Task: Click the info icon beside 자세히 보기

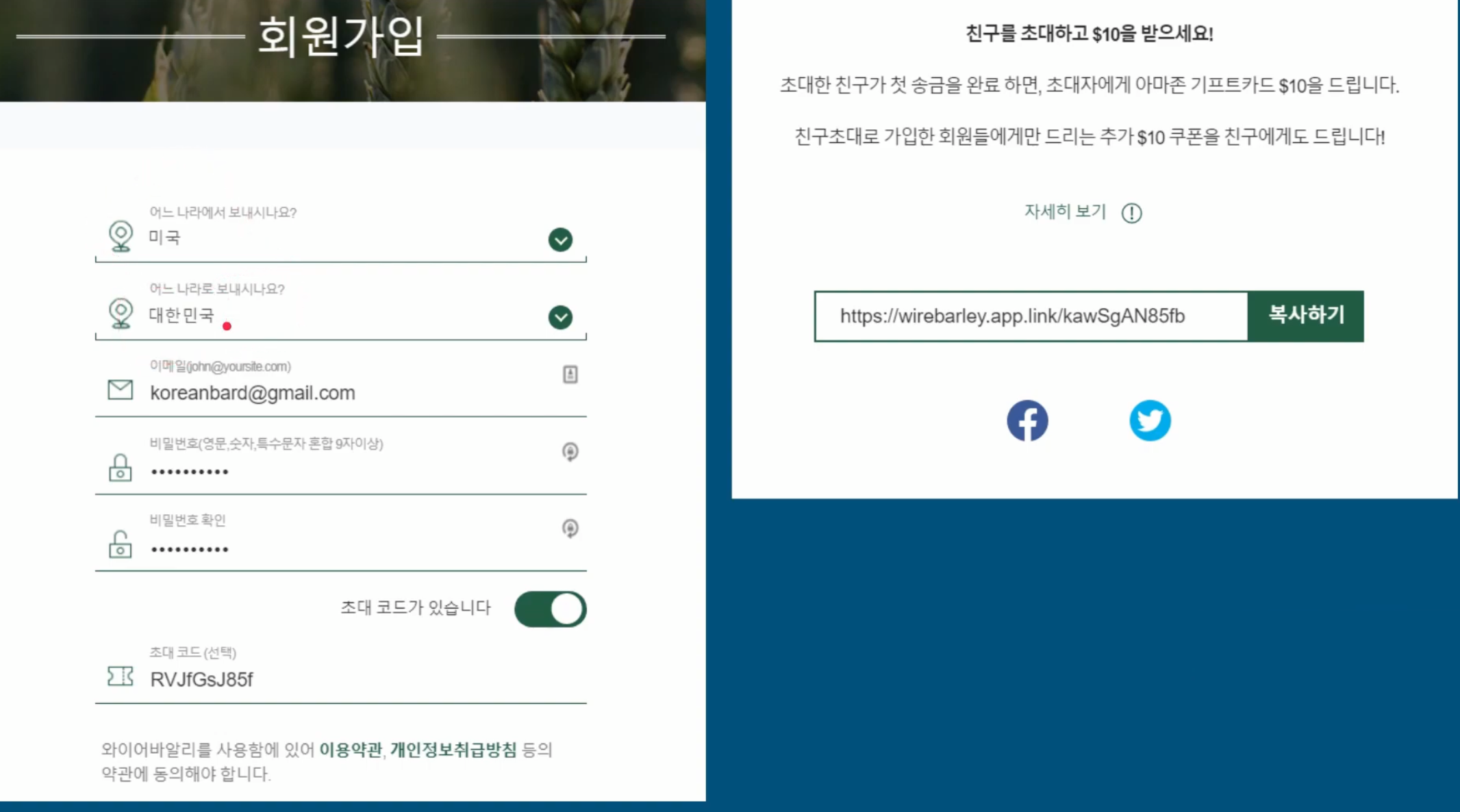Action: tap(1130, 212)
